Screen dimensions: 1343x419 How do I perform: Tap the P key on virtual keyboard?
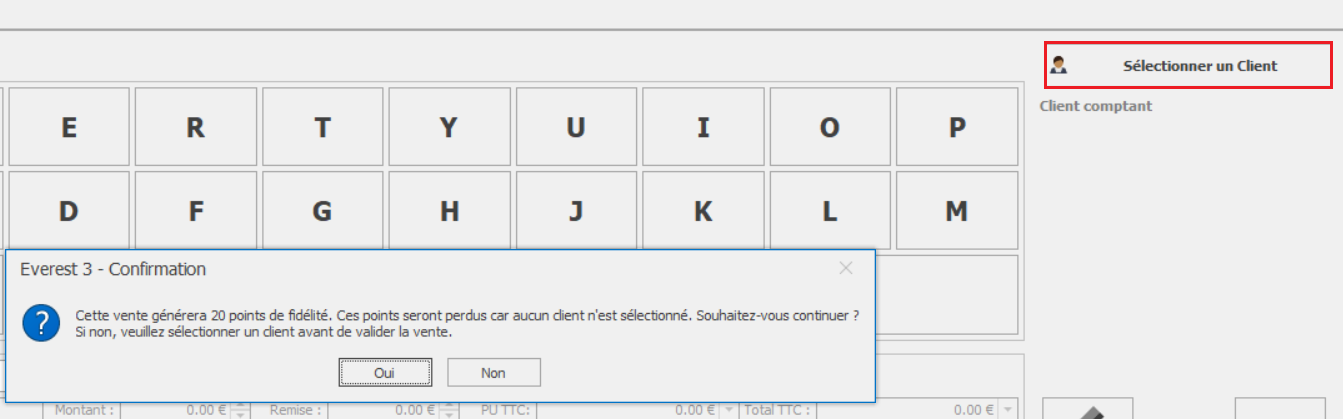point(957,127)
